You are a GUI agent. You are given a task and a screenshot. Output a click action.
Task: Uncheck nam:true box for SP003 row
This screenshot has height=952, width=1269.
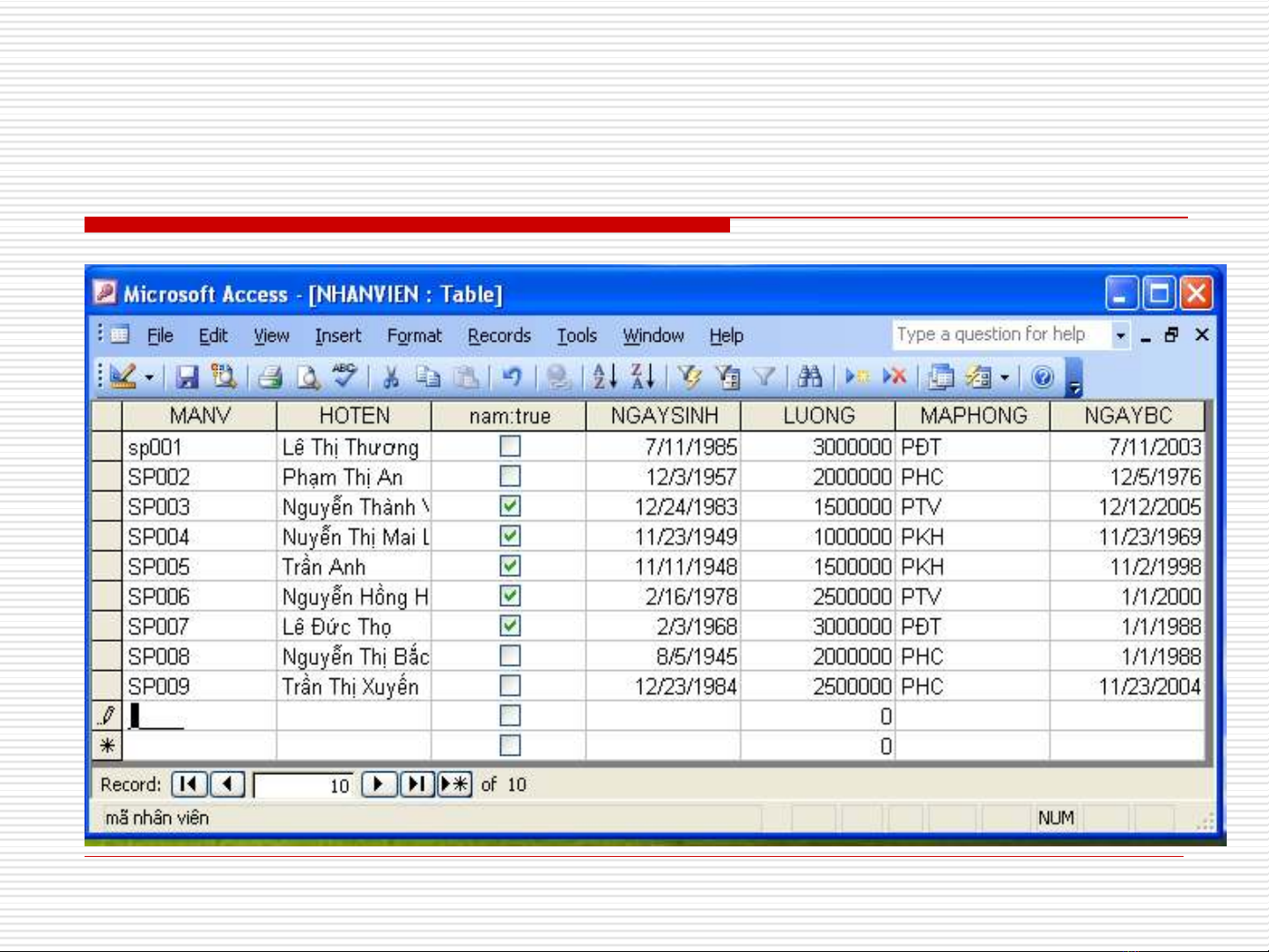tap(510, 506)
